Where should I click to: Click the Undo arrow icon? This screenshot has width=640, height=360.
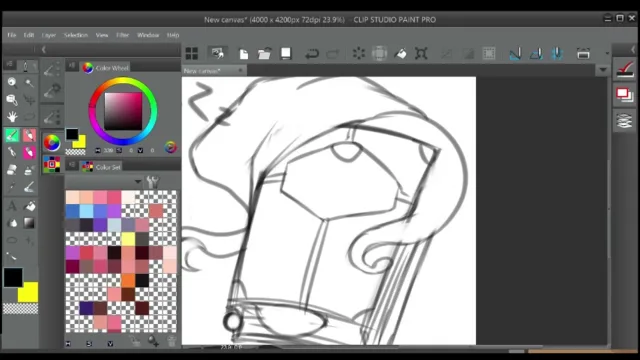pyautogui.click(x=311, y=53)
